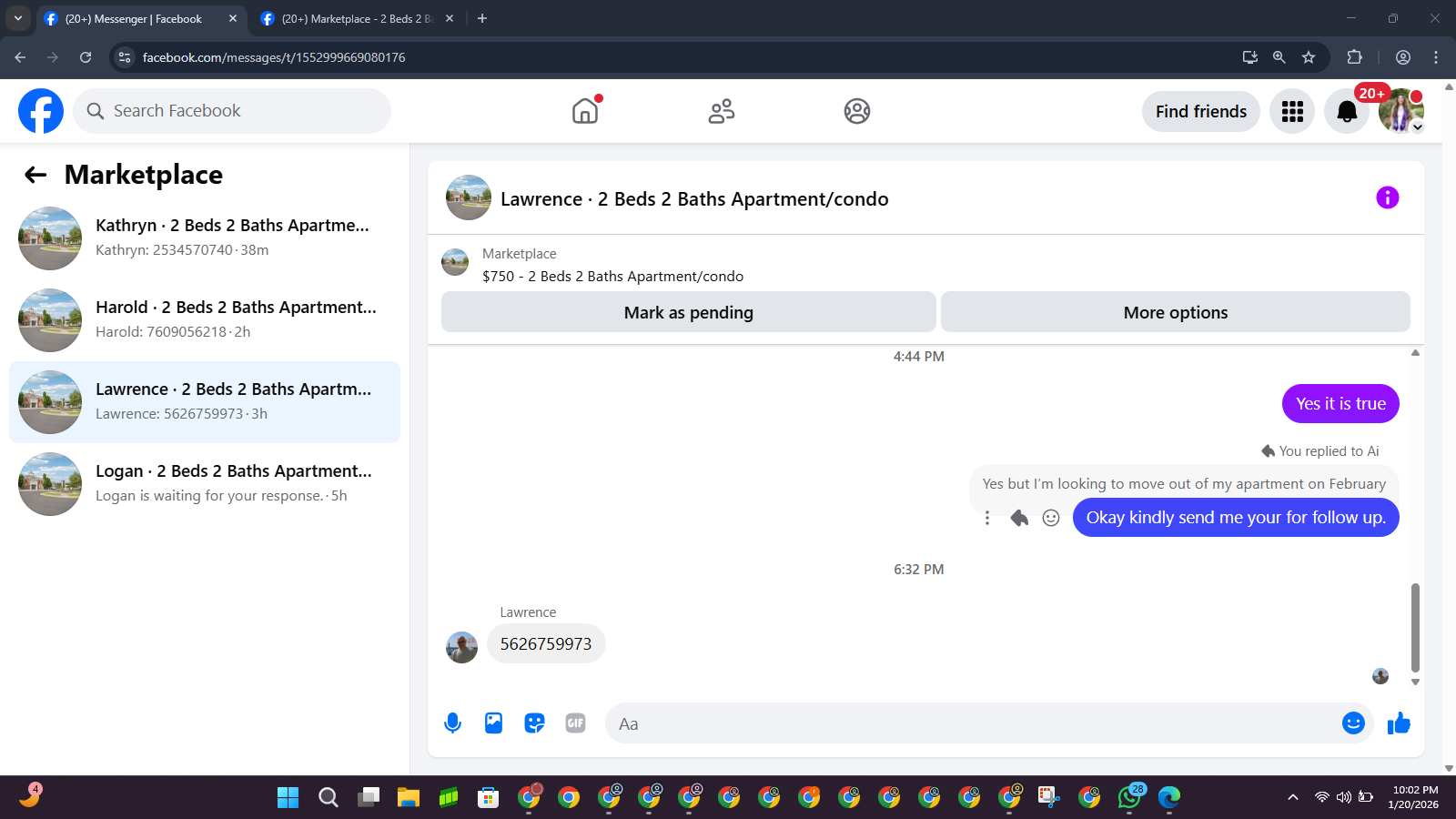The height and width of the screenshot is (819, 1456).
Task: Open Microsoft Edge from the taskbar
Action: (1169, 797)
